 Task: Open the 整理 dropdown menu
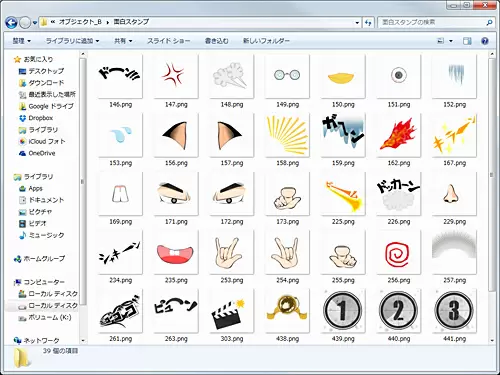click(x=22, y=41)
